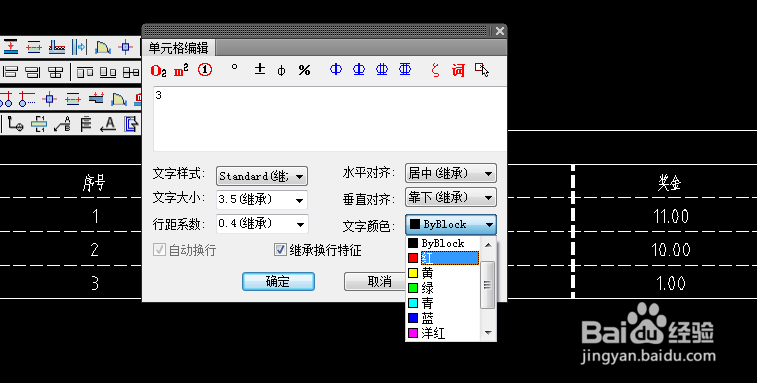
Task: Select the align-bottom toolbar icon
Action: tap(108, 72)
